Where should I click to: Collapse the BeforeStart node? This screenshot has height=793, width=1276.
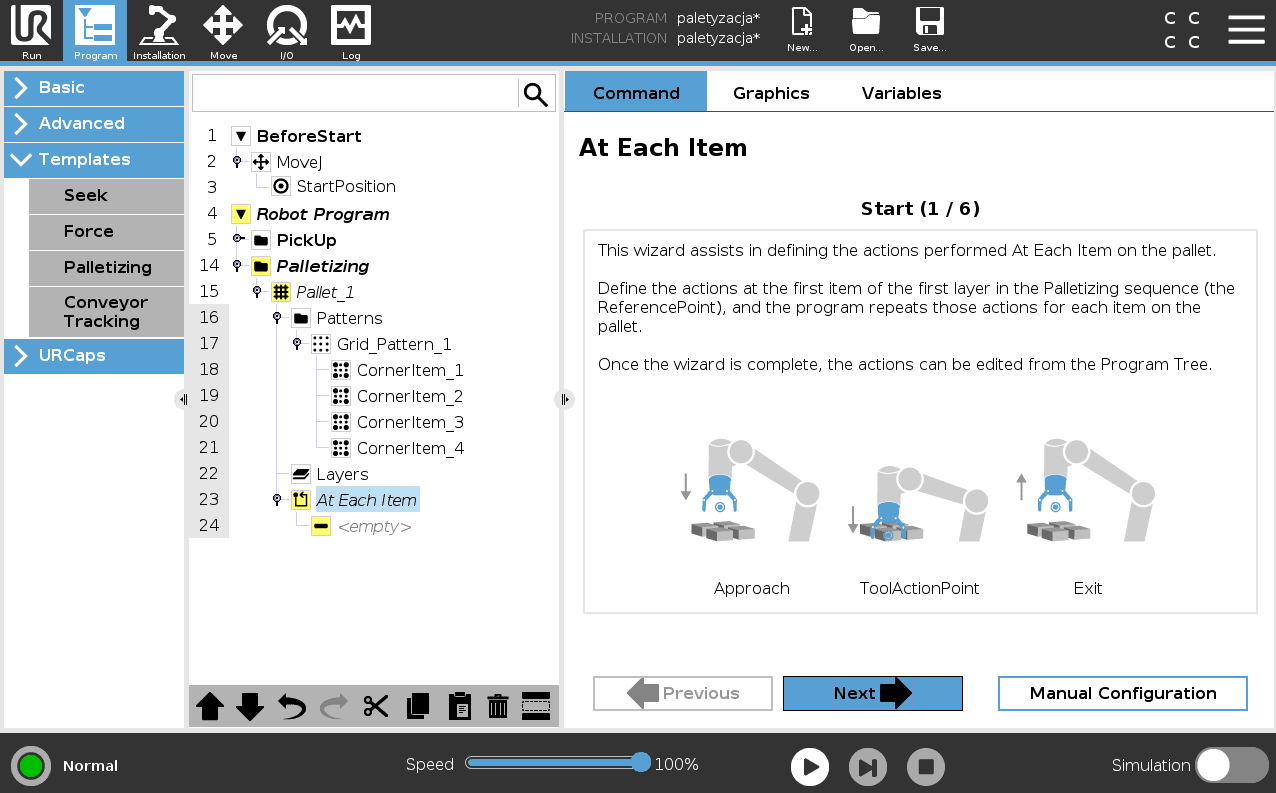(x=240, y=136)
